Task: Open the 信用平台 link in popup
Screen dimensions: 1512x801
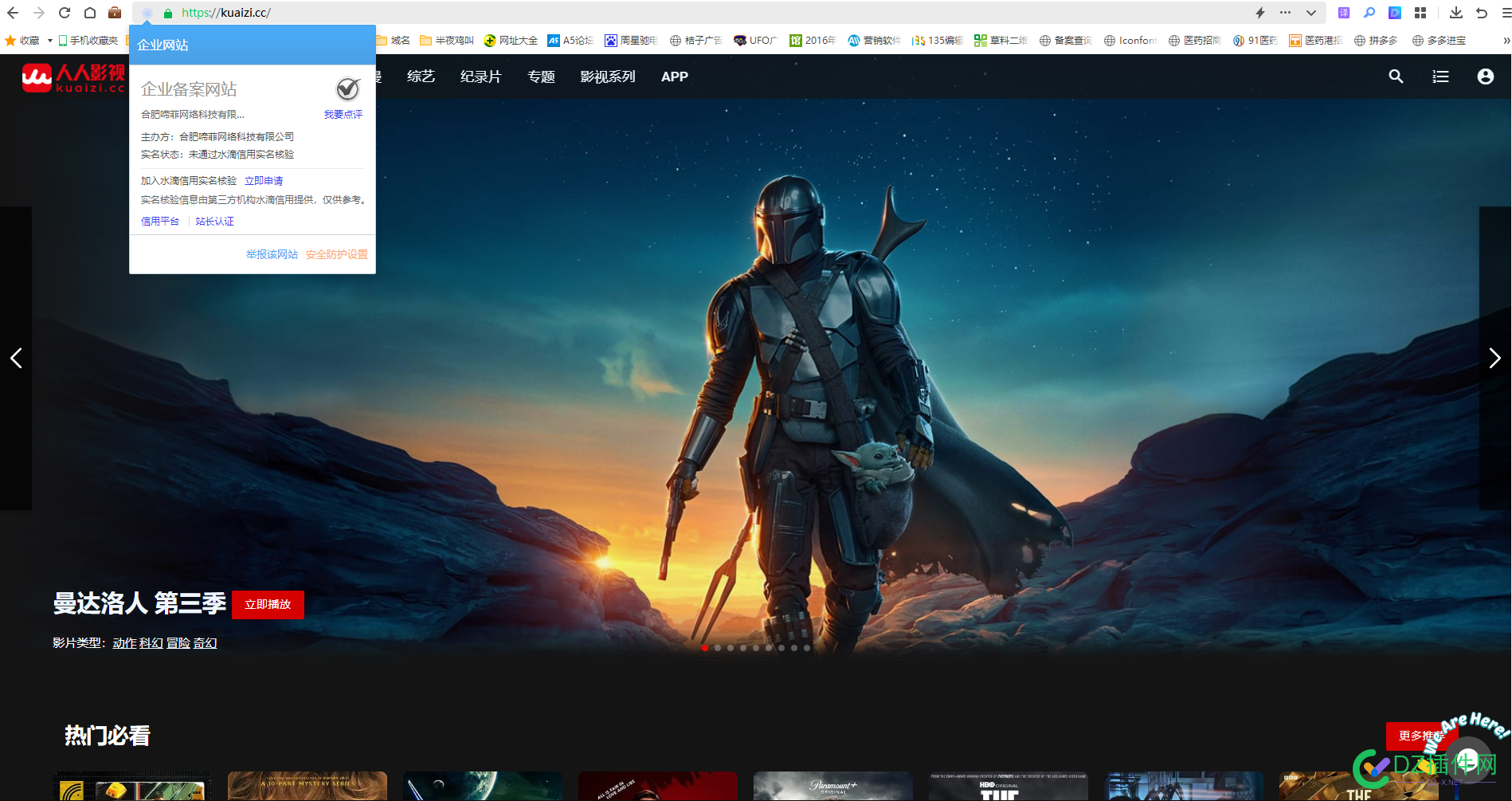Action: pyautogui.click(x=160, y=222)
